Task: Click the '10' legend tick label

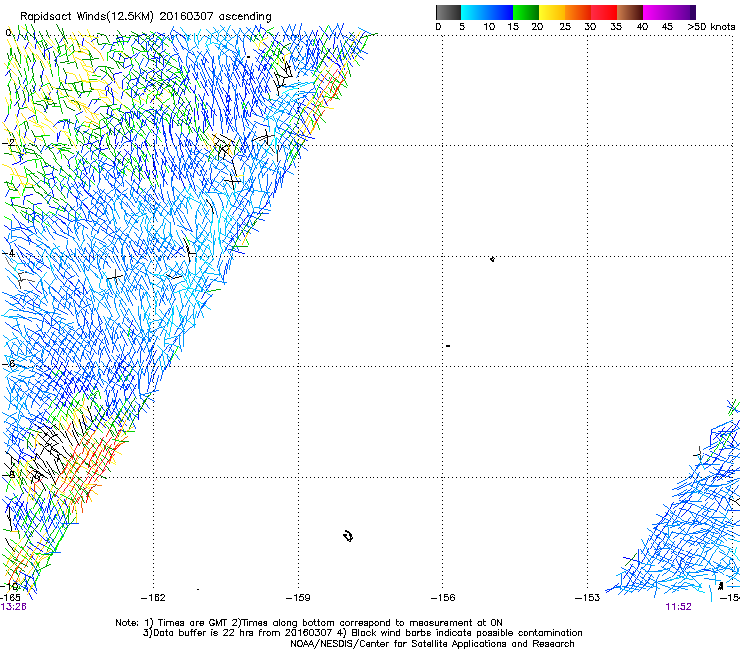Action: pyautogui.click(x=489, y=27)
